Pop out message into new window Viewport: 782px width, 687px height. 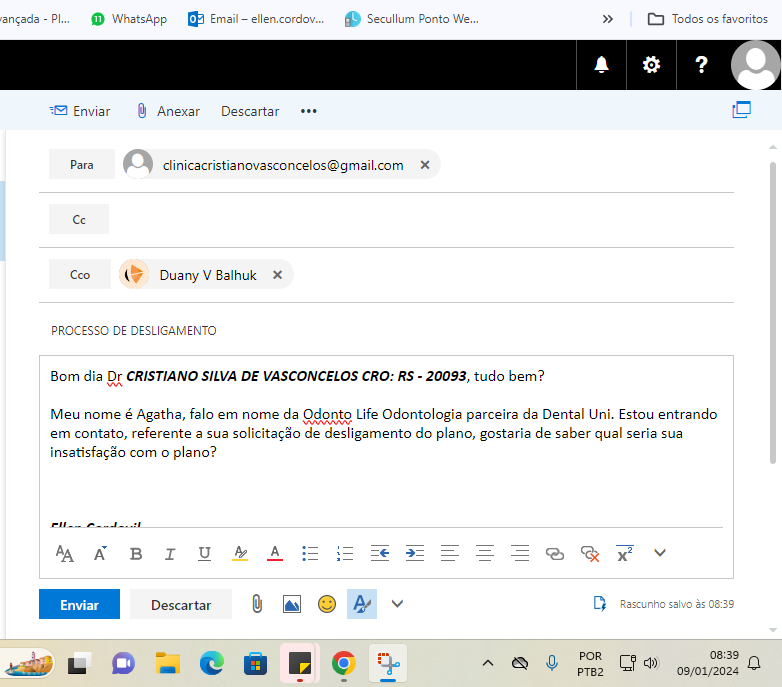click(x=741, y=111)
